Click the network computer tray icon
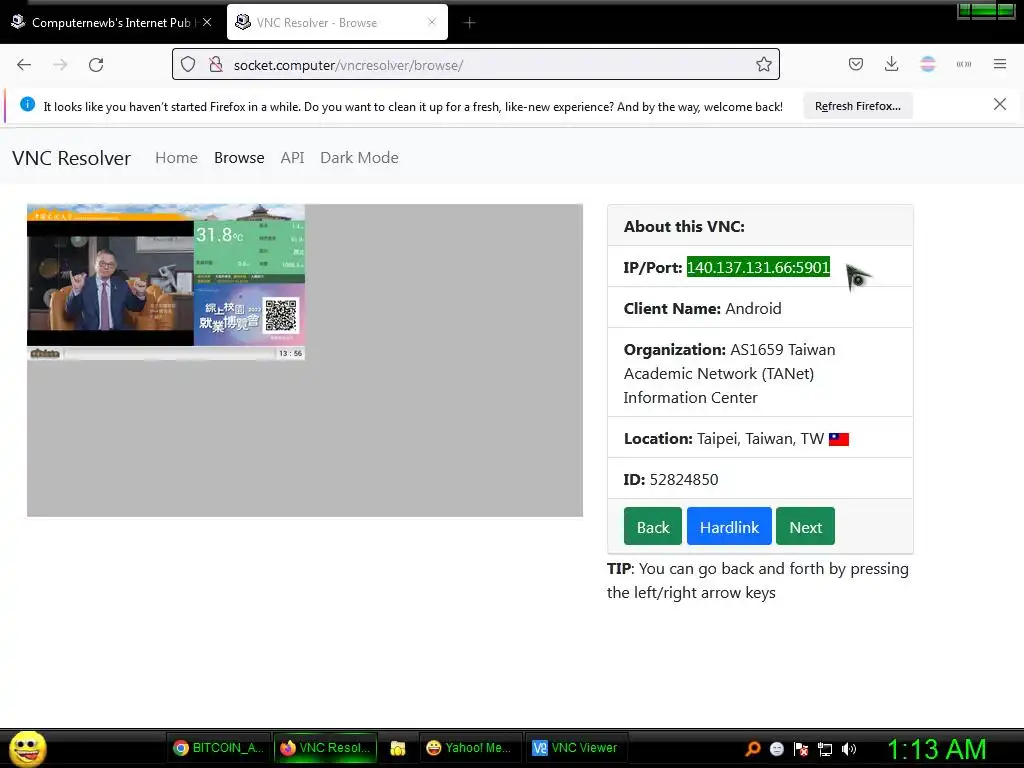1024x768 pixels. click(825, 749)
